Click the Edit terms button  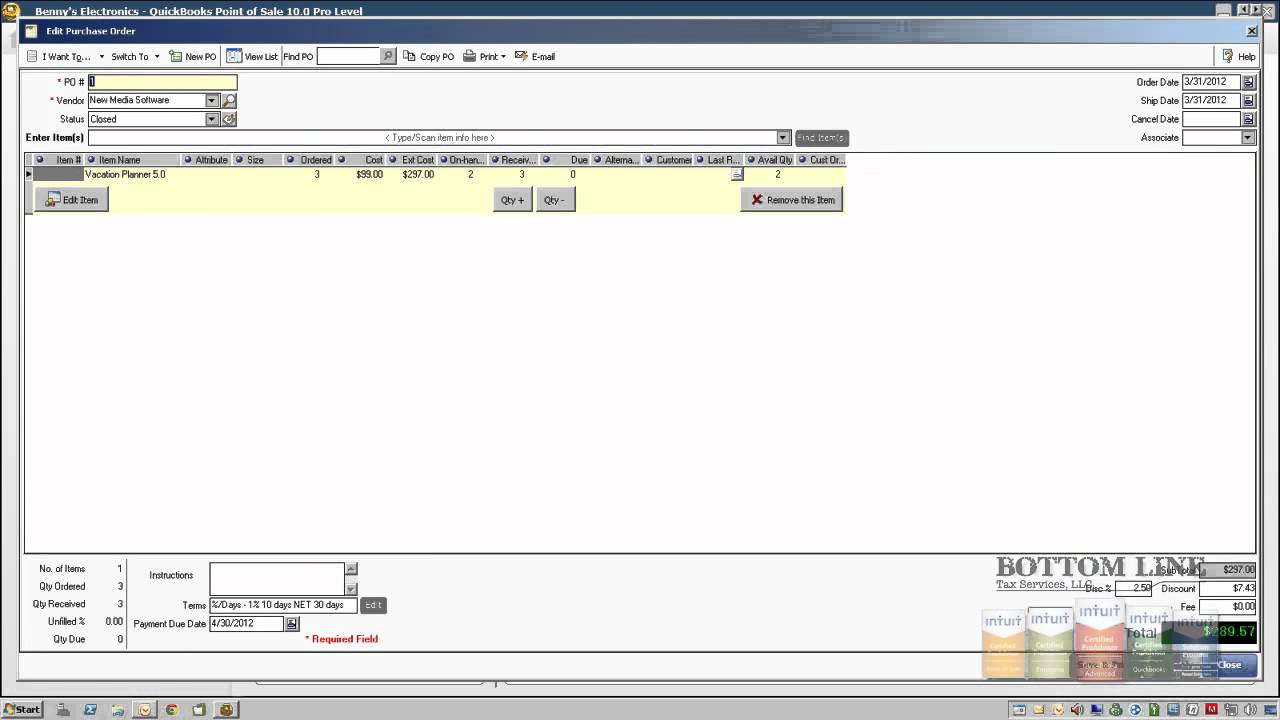373,605
